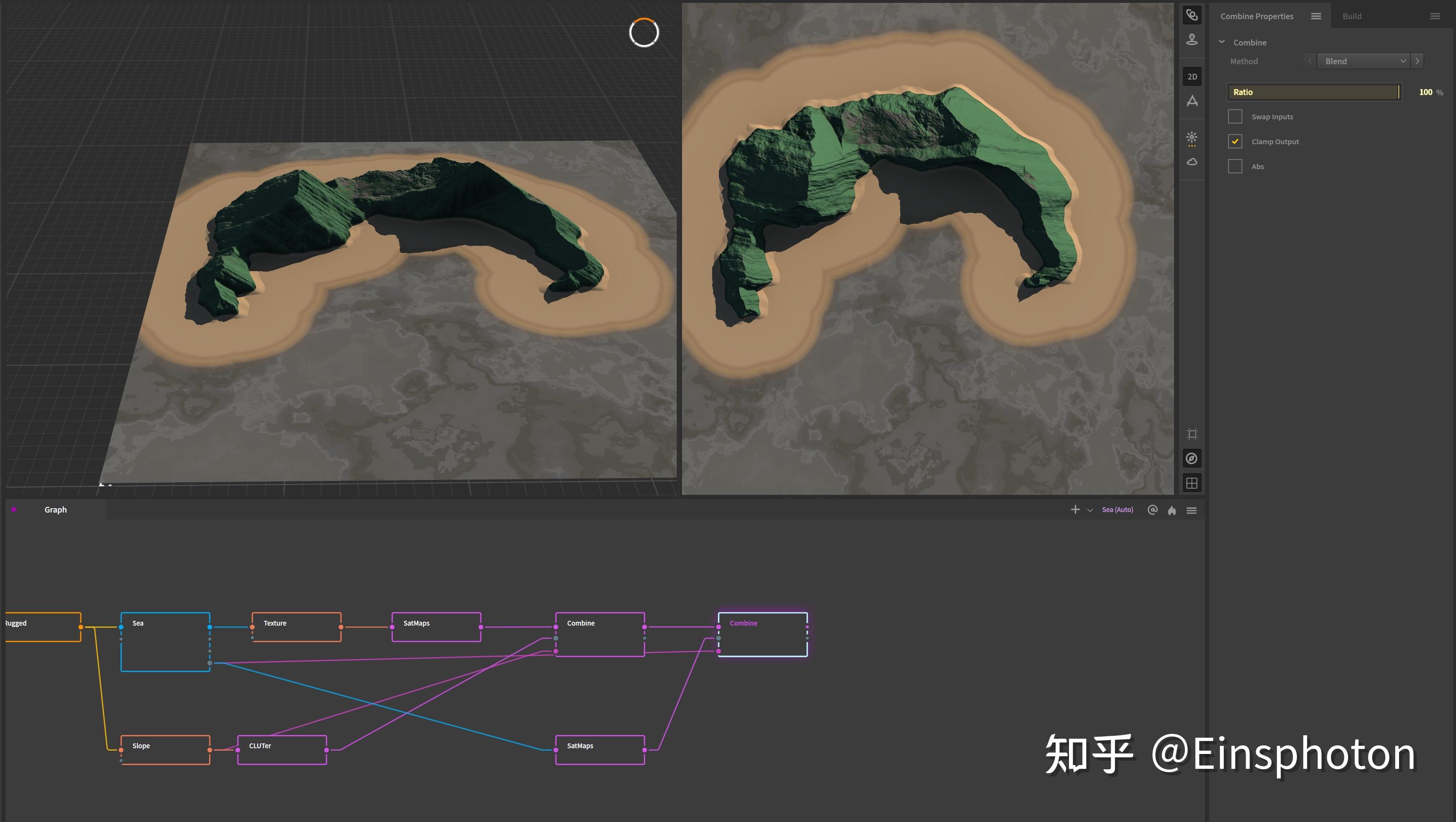Click the Sea (Auto) label in graph bar

1117,510
